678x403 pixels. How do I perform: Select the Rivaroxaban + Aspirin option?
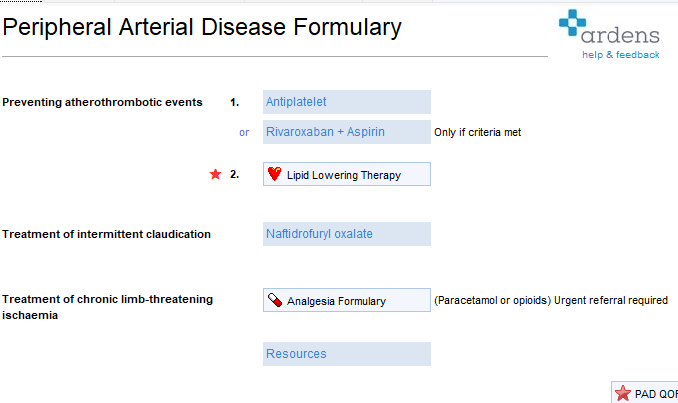[x=346, y=131]
